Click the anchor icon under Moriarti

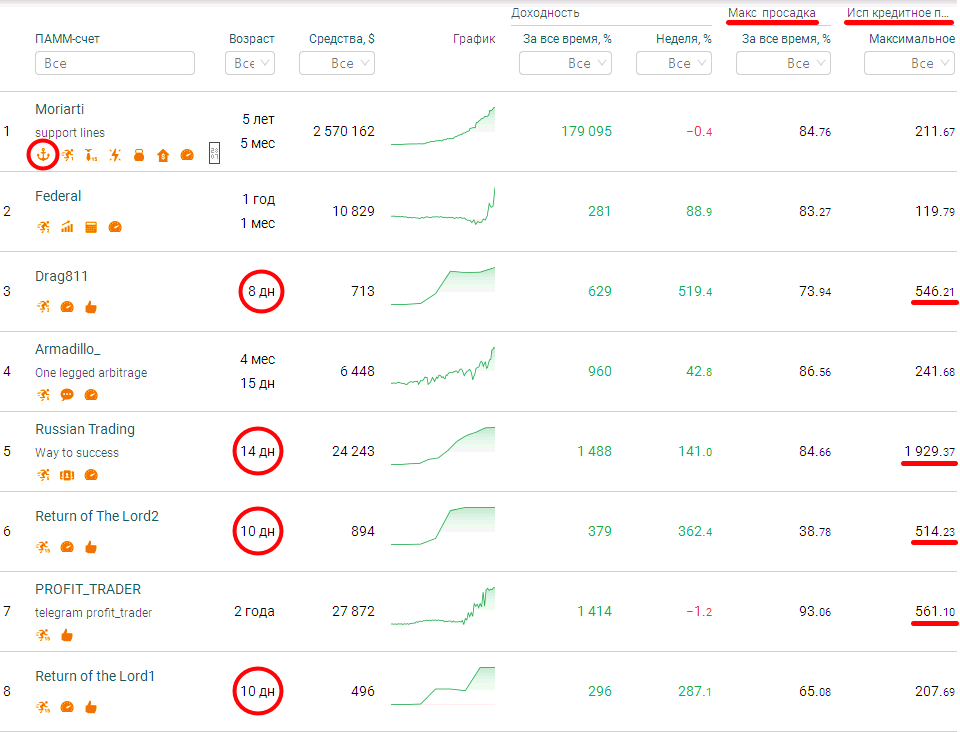coord(43,155)
